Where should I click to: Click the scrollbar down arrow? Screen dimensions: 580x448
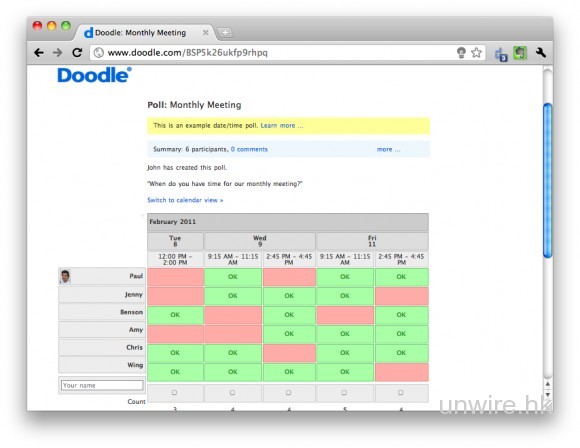coord(547,395)
